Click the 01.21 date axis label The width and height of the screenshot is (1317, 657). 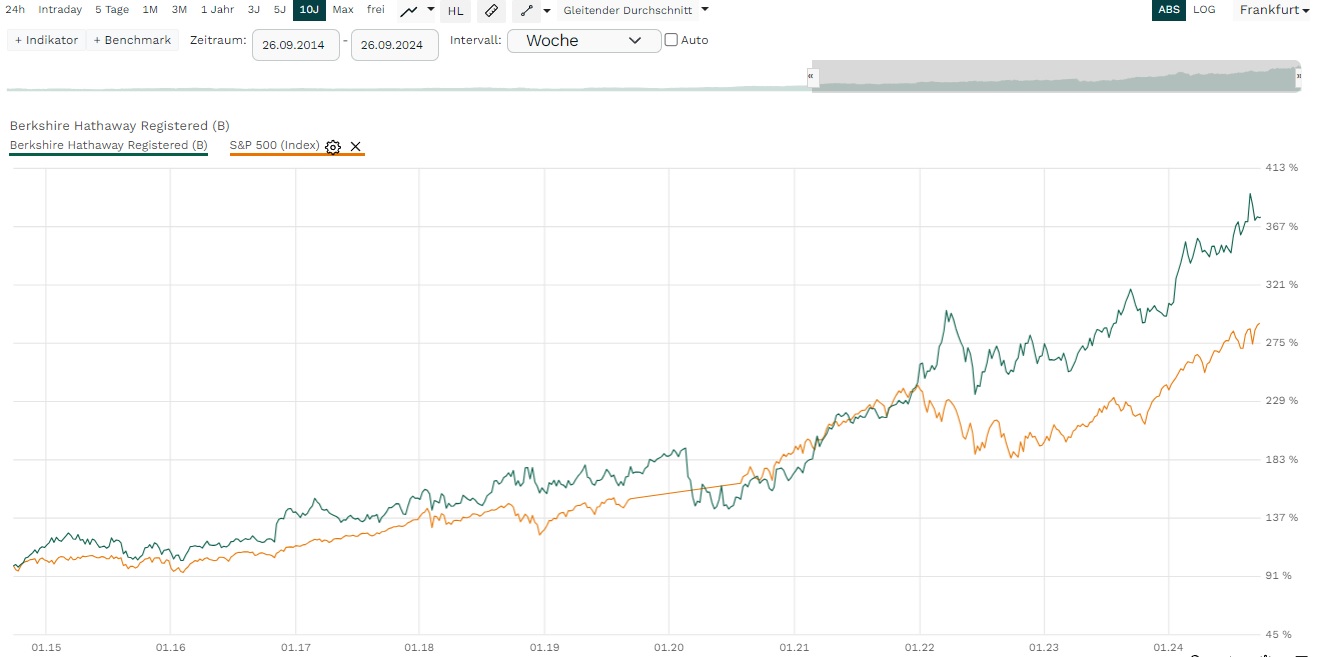794,648
